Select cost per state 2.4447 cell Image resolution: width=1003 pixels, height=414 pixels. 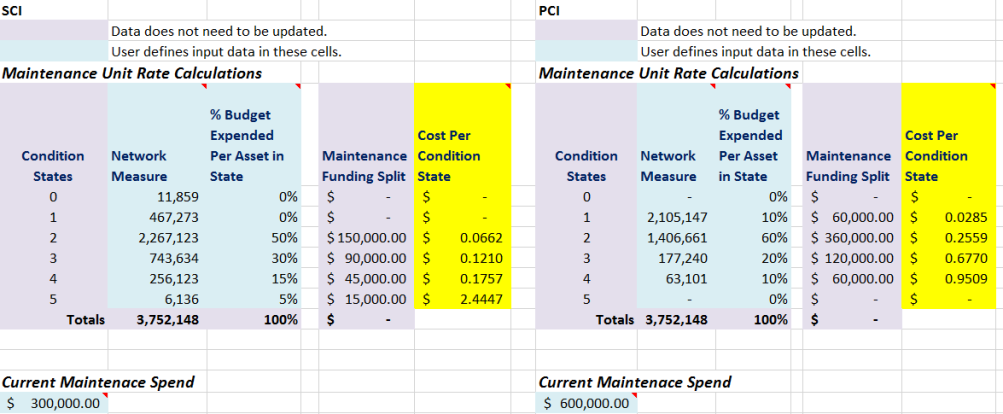click(x=462, y=299)
